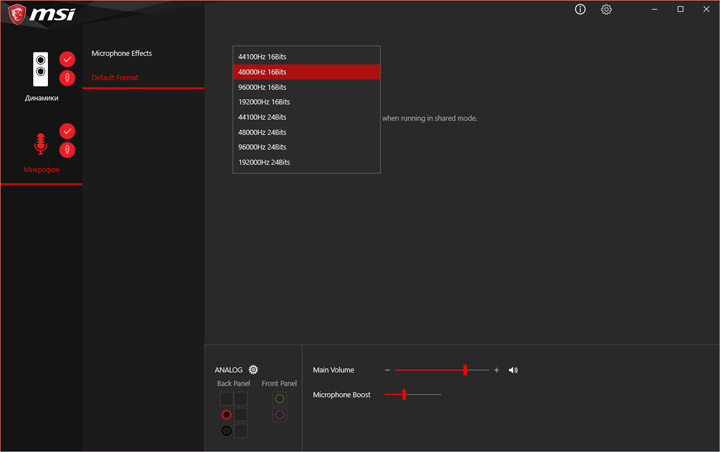Open the settings gear in title bar
The width and height of the screenshot is (720, 452).
606,9
